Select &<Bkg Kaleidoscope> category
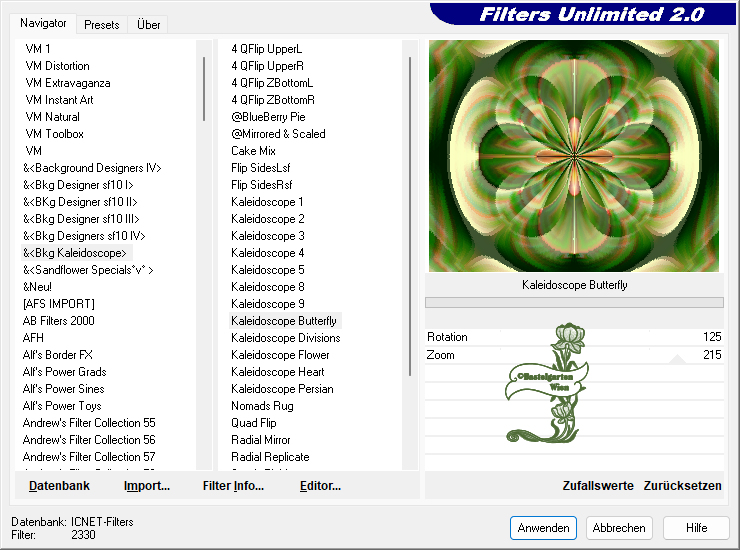 click(76, 253)
